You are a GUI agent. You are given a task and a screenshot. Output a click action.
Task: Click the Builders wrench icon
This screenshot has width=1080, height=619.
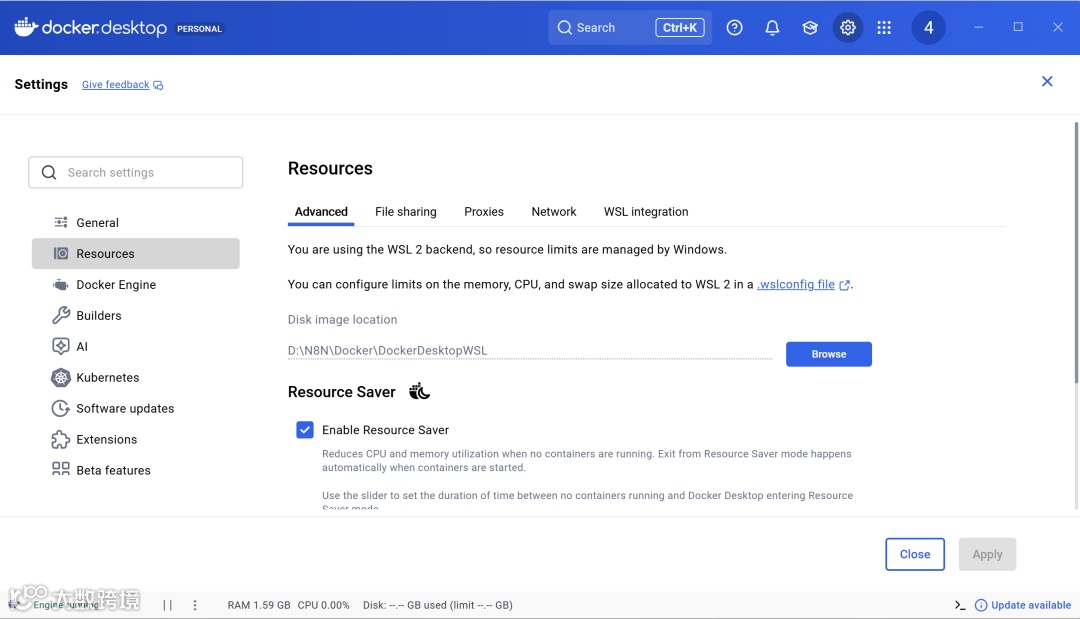[x=61, y=315]
